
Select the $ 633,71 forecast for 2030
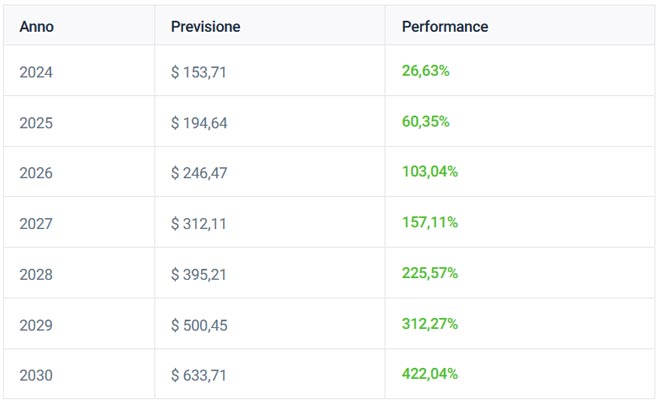click(x=199, y=376)
